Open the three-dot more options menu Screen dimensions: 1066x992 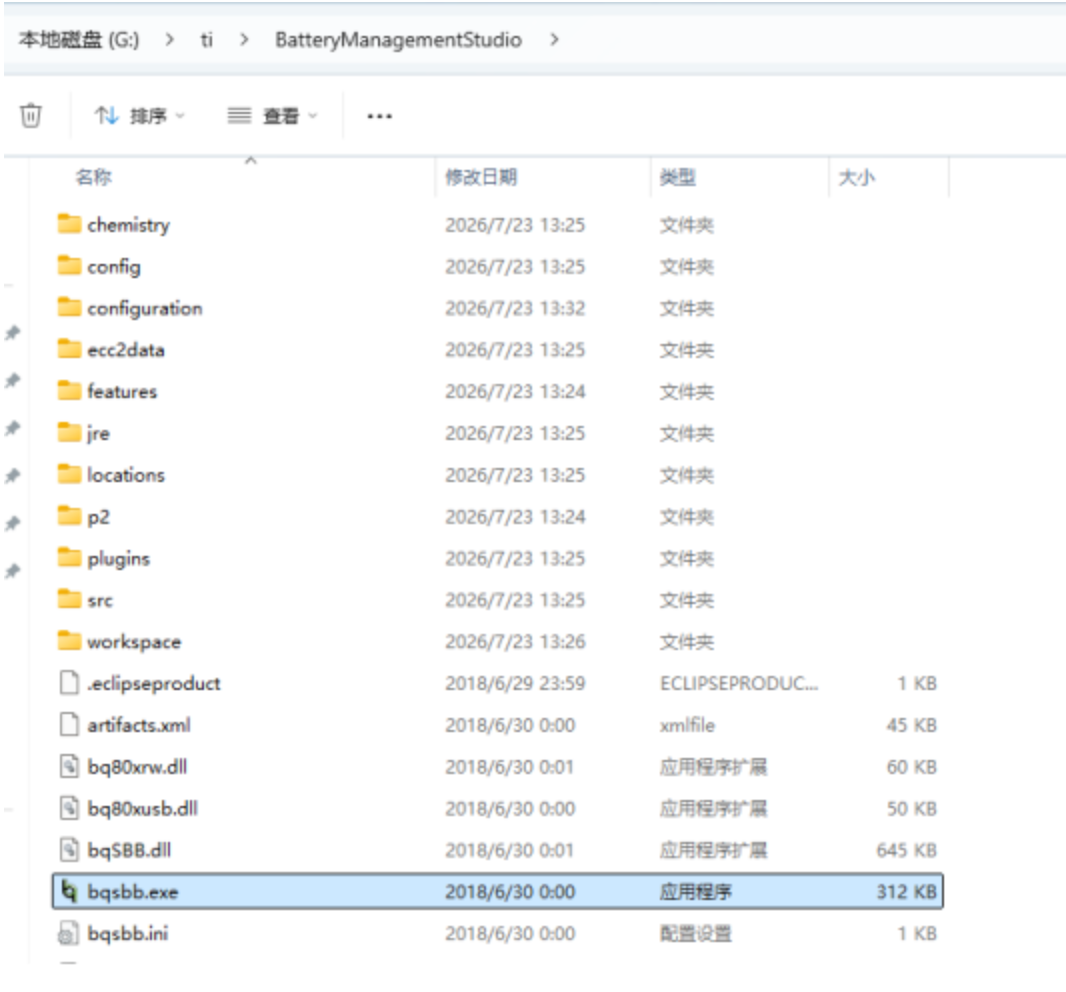coord(379,116)
